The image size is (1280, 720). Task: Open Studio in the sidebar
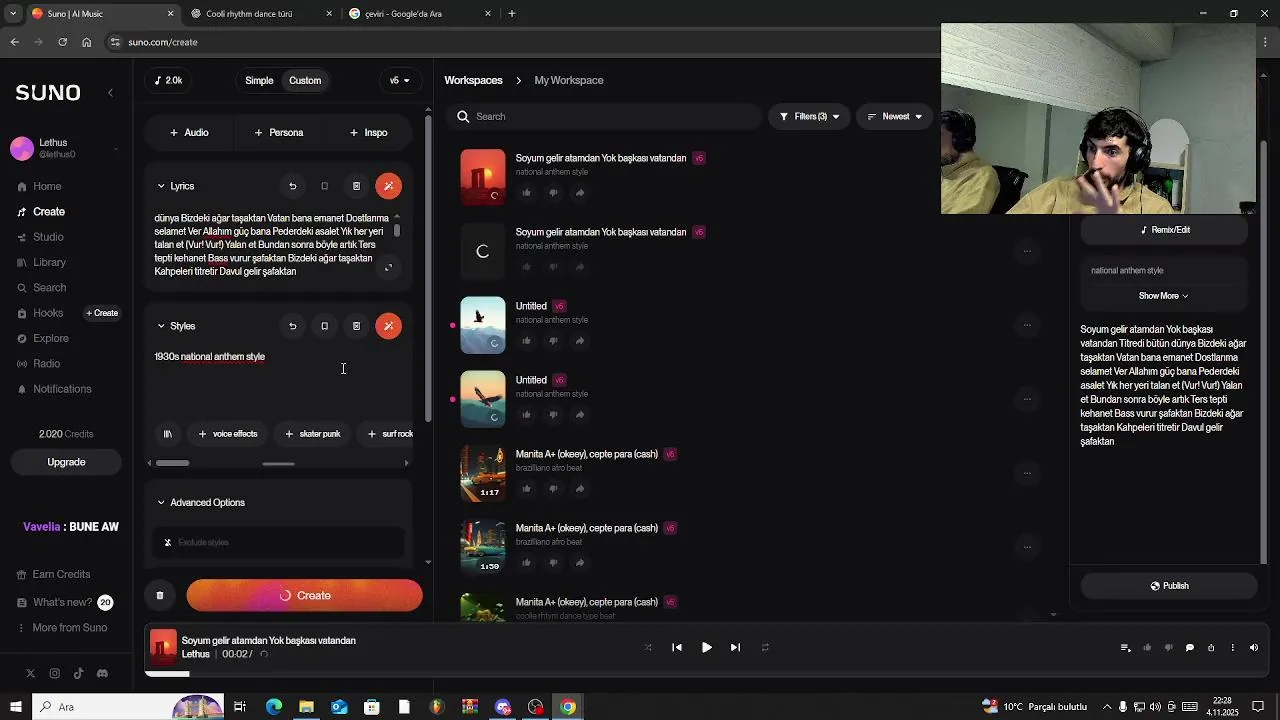pyautogui.click(x=48, y=237)
